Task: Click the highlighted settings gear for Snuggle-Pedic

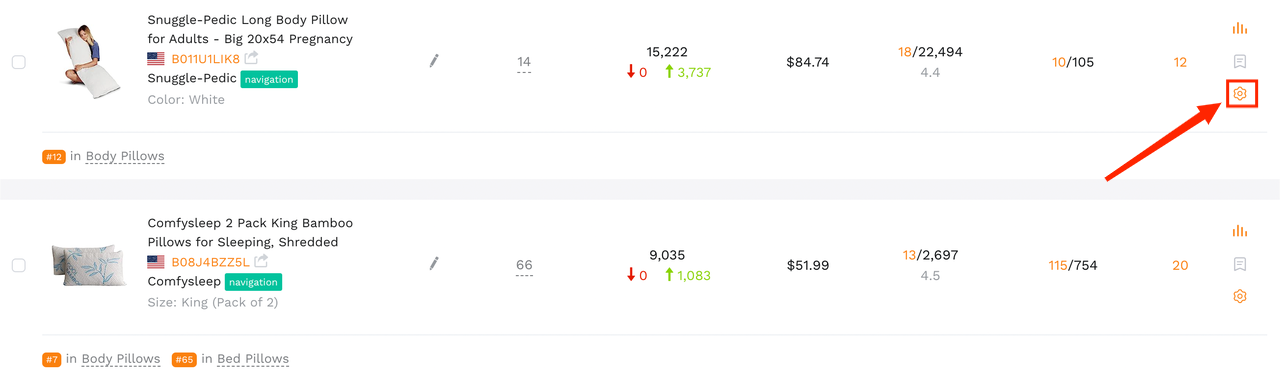Action: (1240, 94)
